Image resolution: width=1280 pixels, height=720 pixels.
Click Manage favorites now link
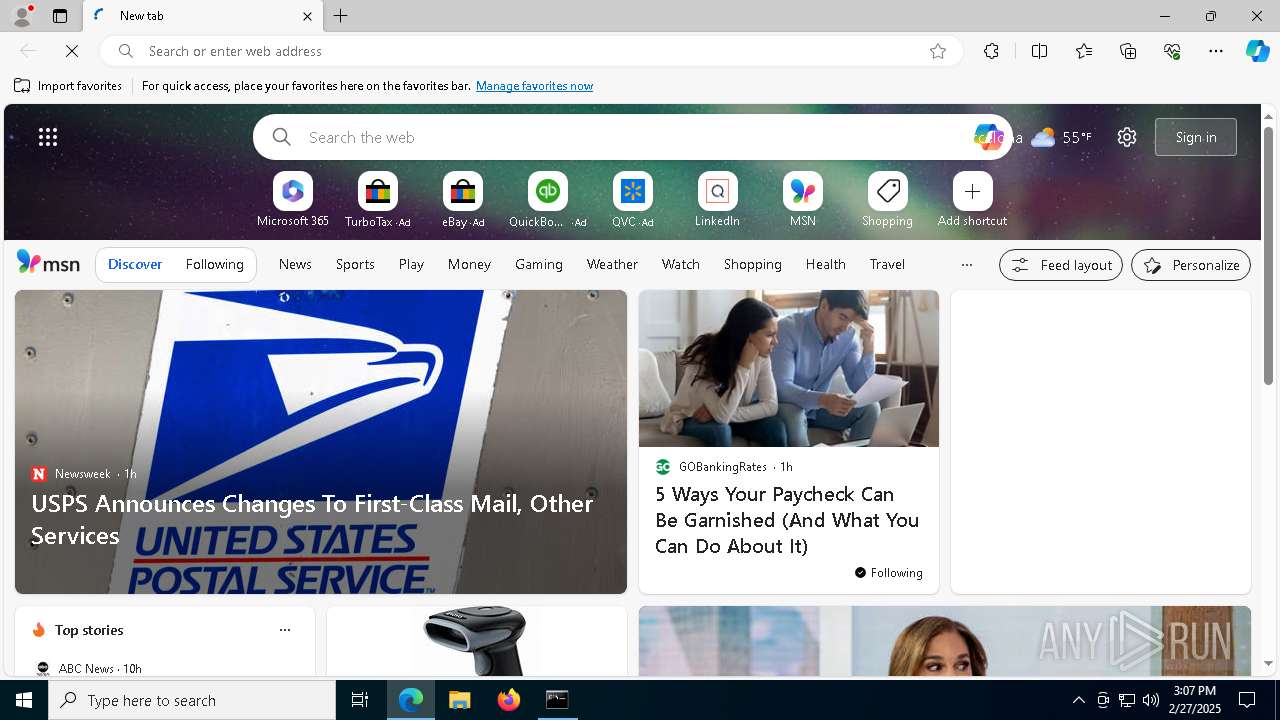534,86
